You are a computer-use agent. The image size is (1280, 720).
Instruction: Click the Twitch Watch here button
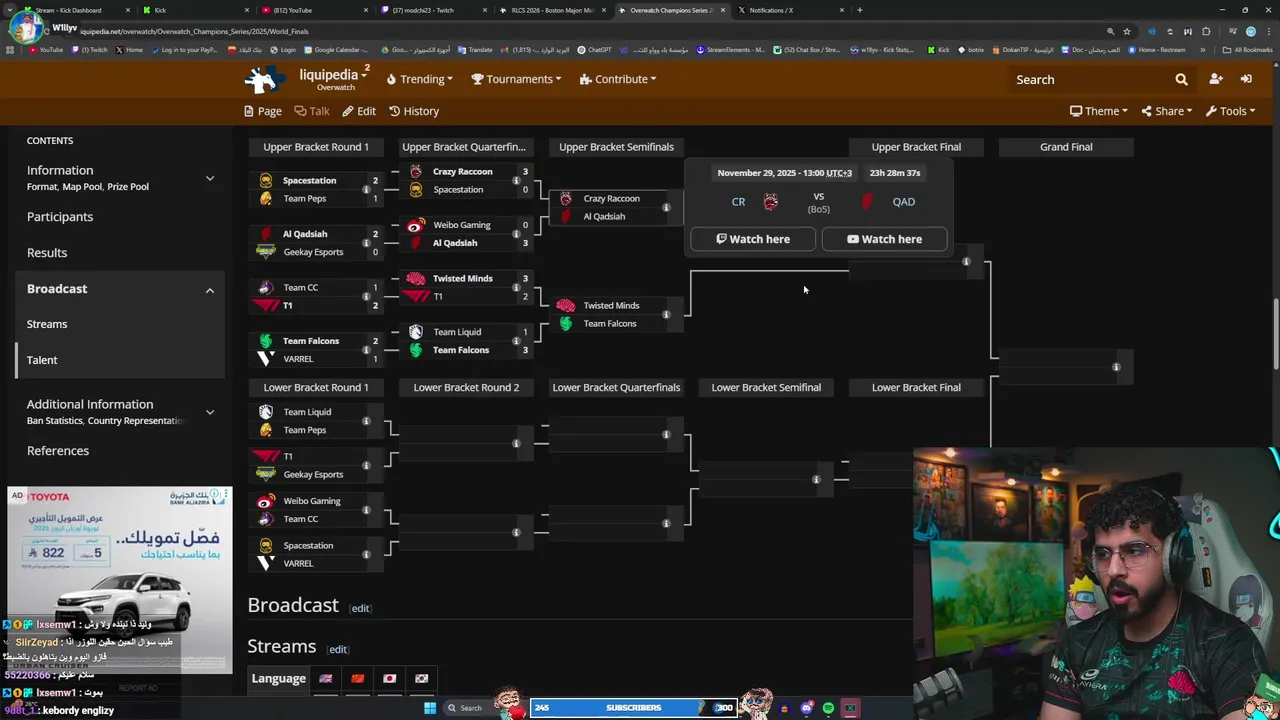pyautogui.click(x=753, y=239)
